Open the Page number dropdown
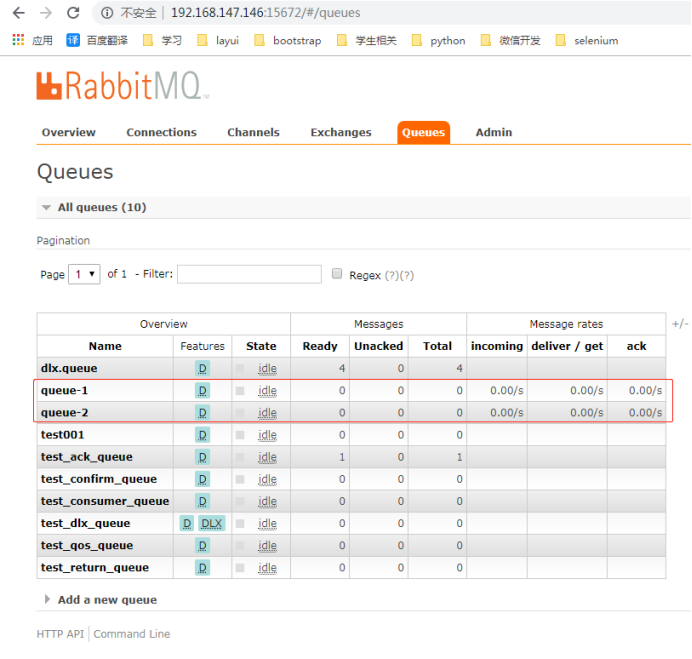 pyautogui.click(x=84, y=275)
